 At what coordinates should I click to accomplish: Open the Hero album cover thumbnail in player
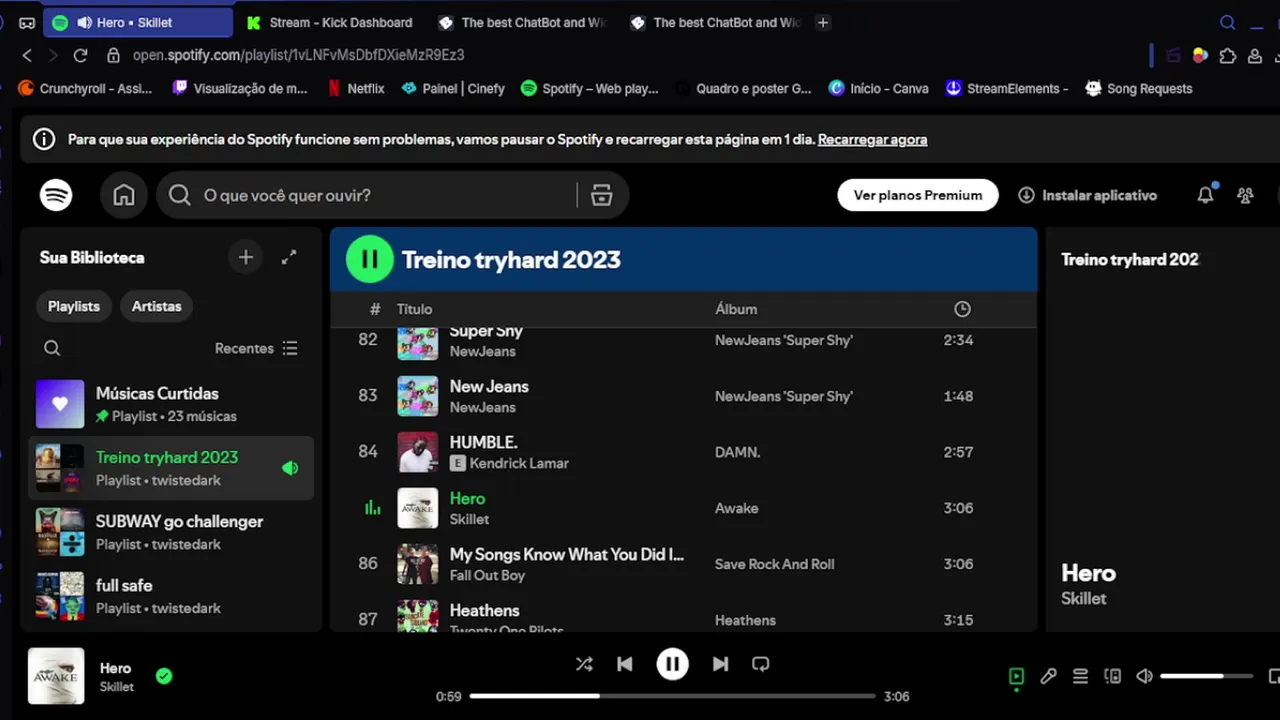click(x=56, y=676)
